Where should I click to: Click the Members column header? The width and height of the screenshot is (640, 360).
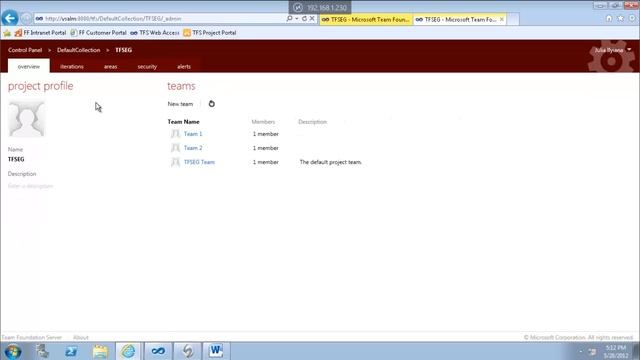point(263,122)
